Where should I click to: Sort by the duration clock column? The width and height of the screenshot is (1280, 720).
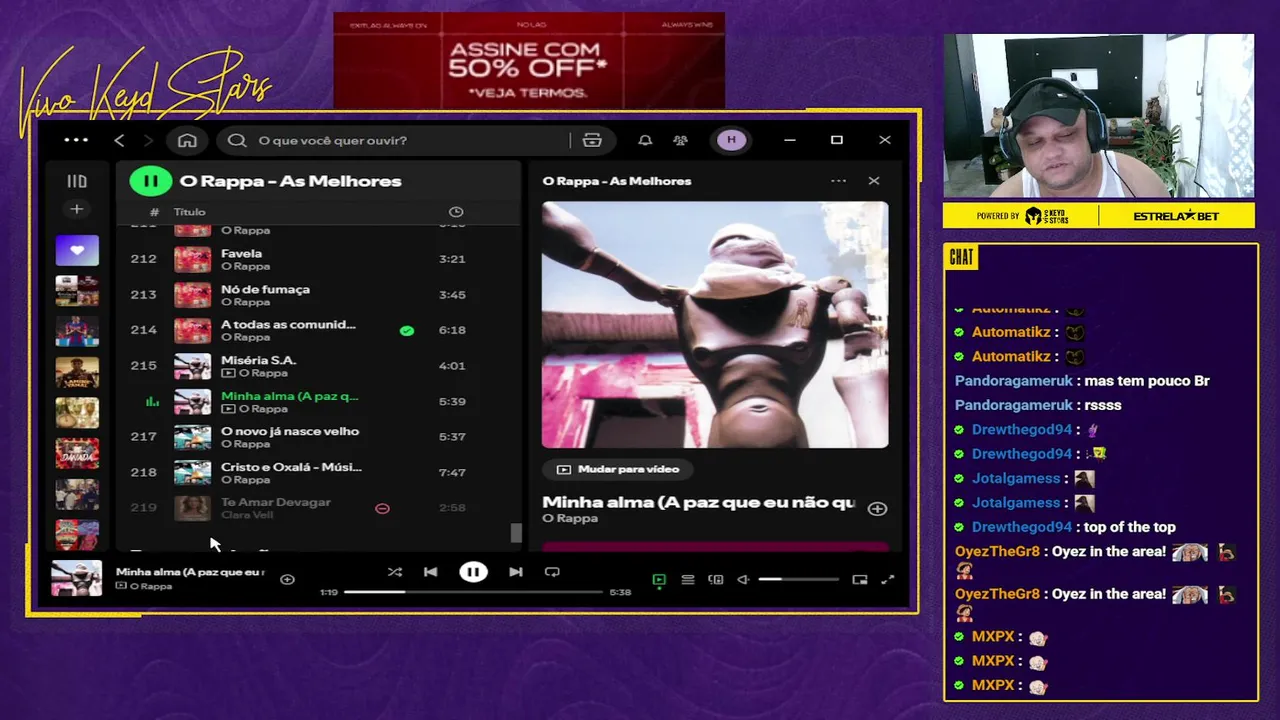[x=456, y=212]
